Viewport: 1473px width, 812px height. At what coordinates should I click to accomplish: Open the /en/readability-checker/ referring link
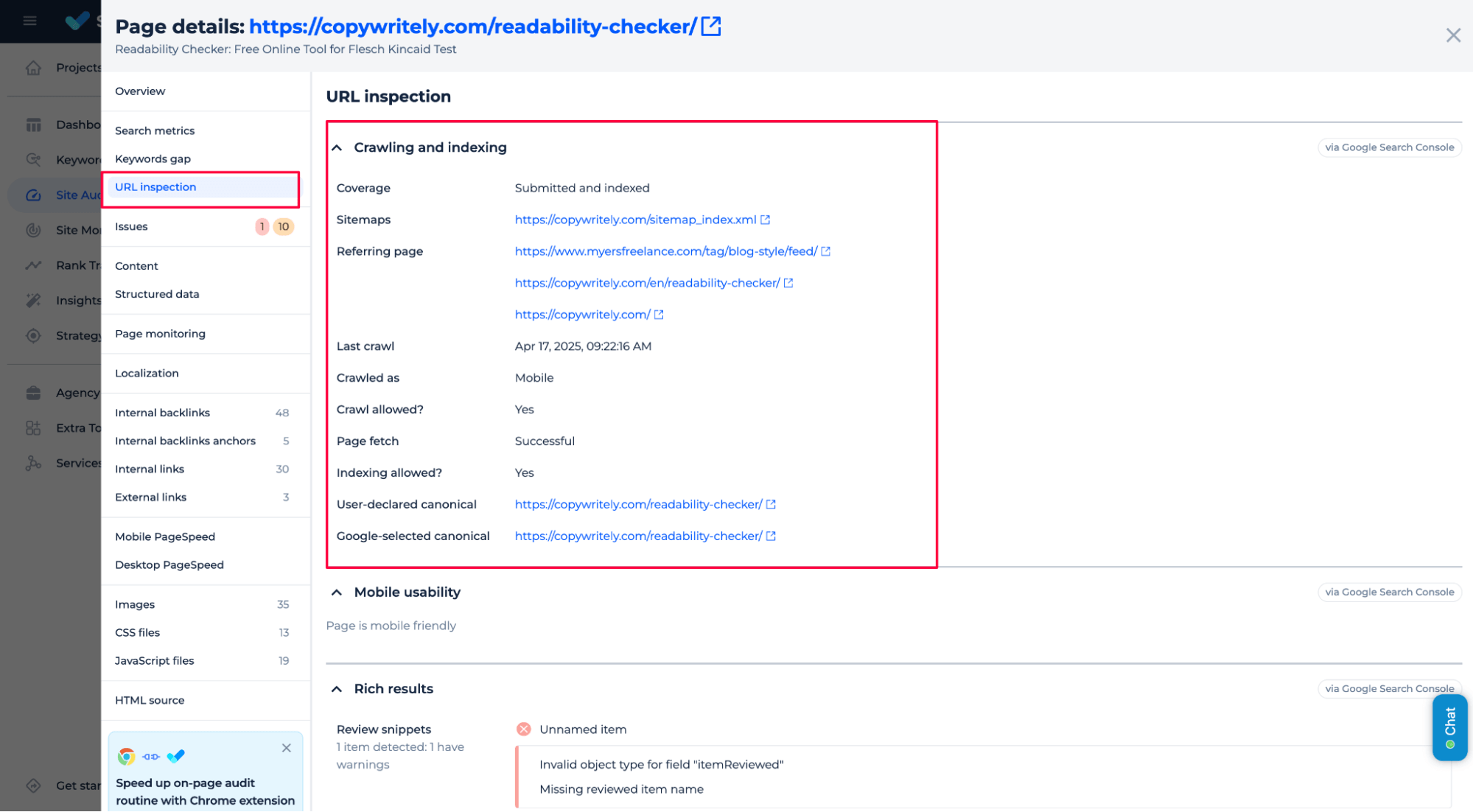(x=647, y=283)
